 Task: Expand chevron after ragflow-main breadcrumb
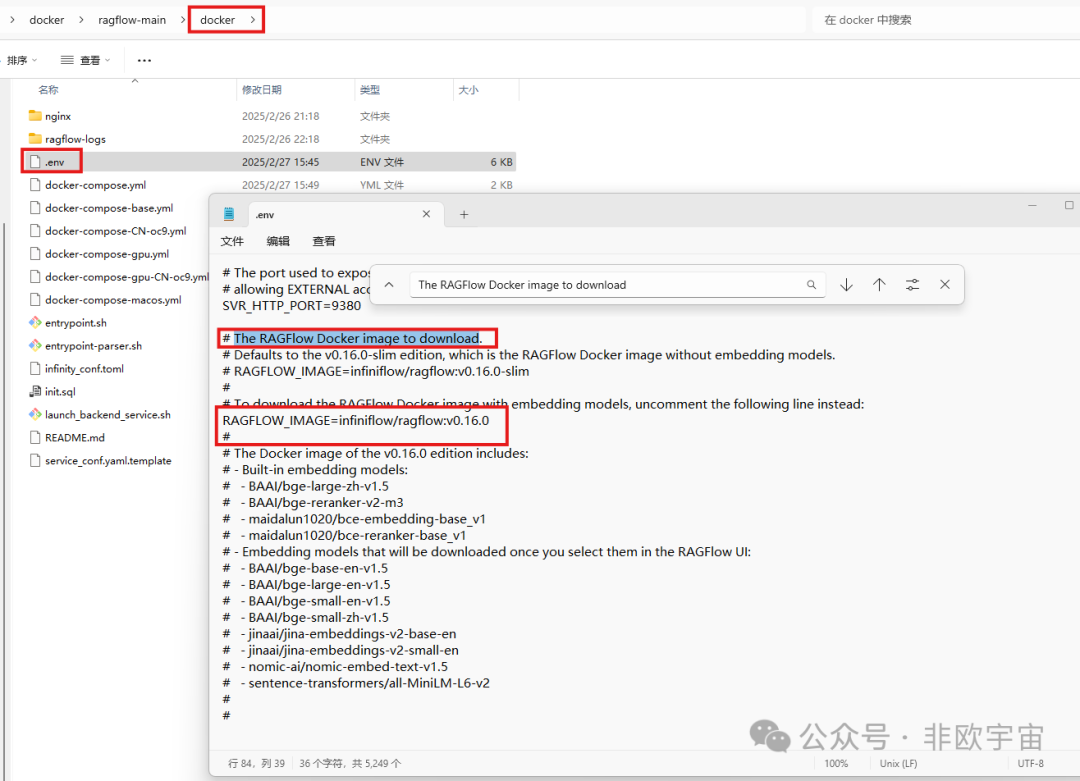183,20
